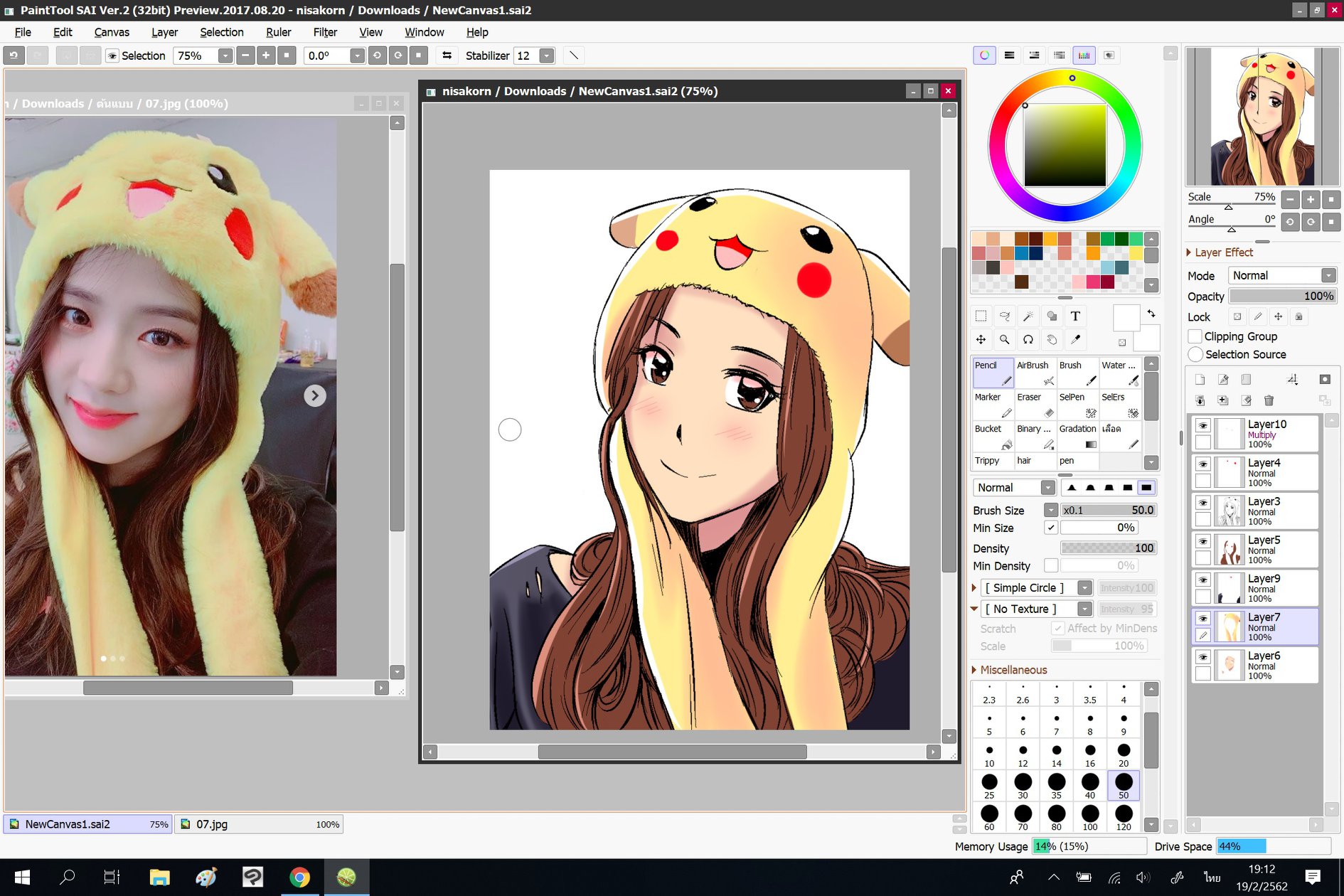The height and width of the screenshot is (896, 1344).
Task: Select Layer7 in the layer list
Action: [1255, 626]
